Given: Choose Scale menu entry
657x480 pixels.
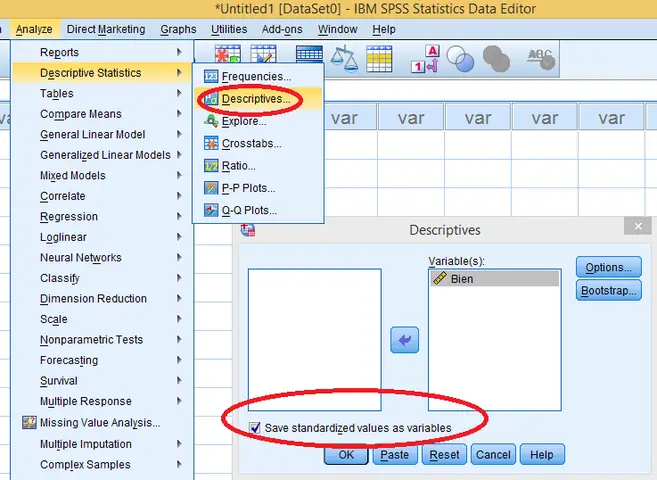Looking at the screenshot, I should [x=102, y=319].
